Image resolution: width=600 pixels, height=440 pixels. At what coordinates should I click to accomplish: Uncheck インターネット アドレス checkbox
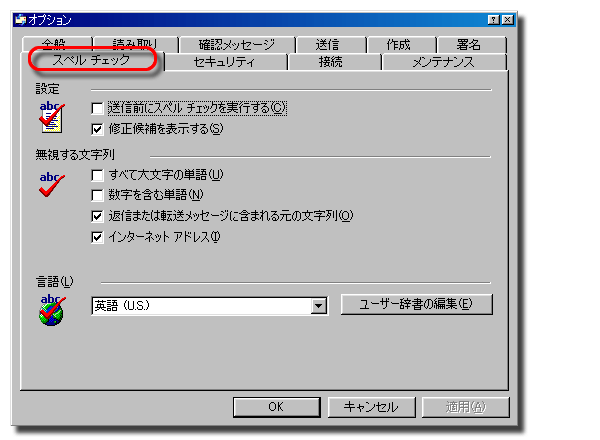[97, 237]
